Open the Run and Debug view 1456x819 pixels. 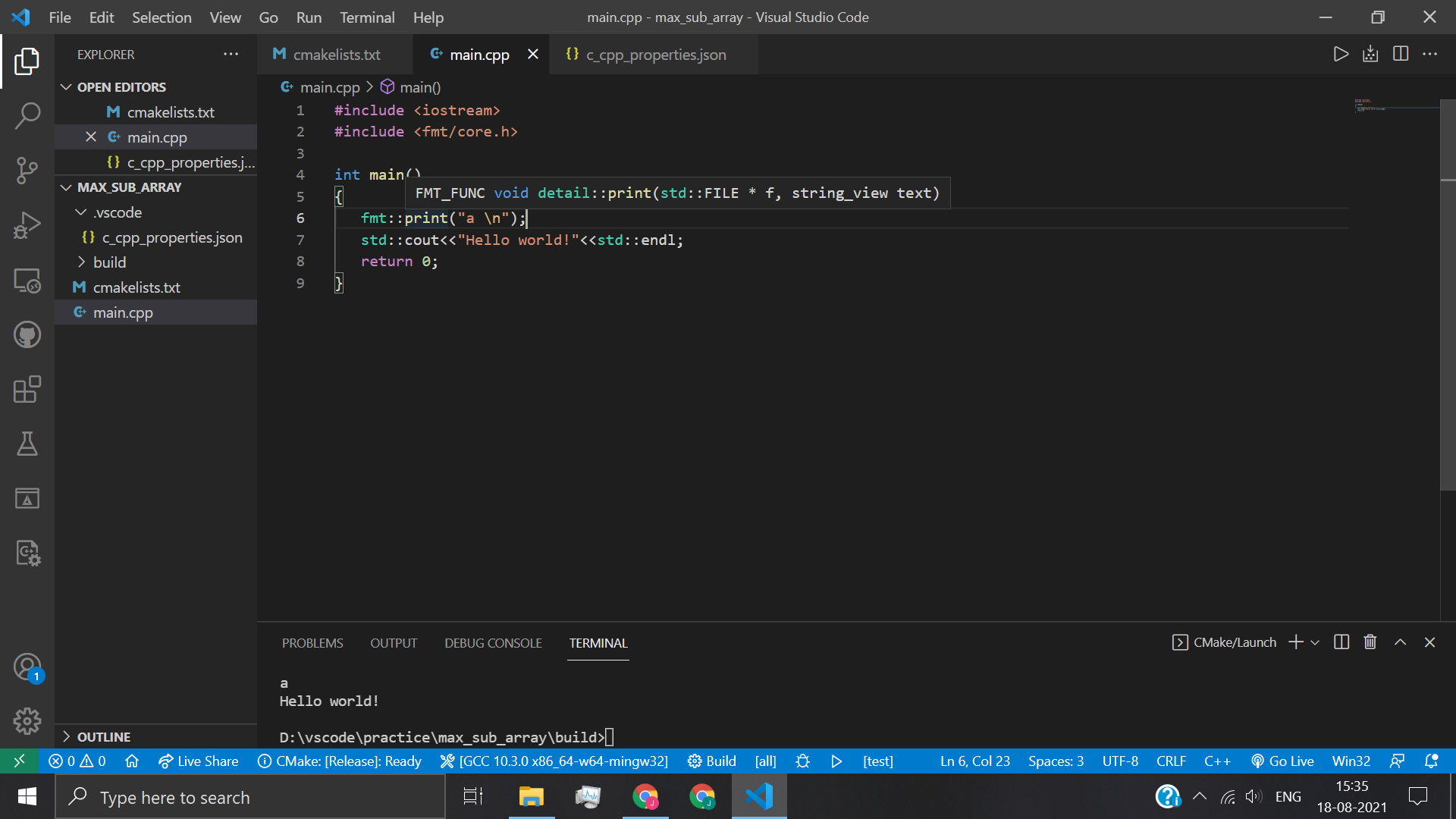tap(27, 224)
